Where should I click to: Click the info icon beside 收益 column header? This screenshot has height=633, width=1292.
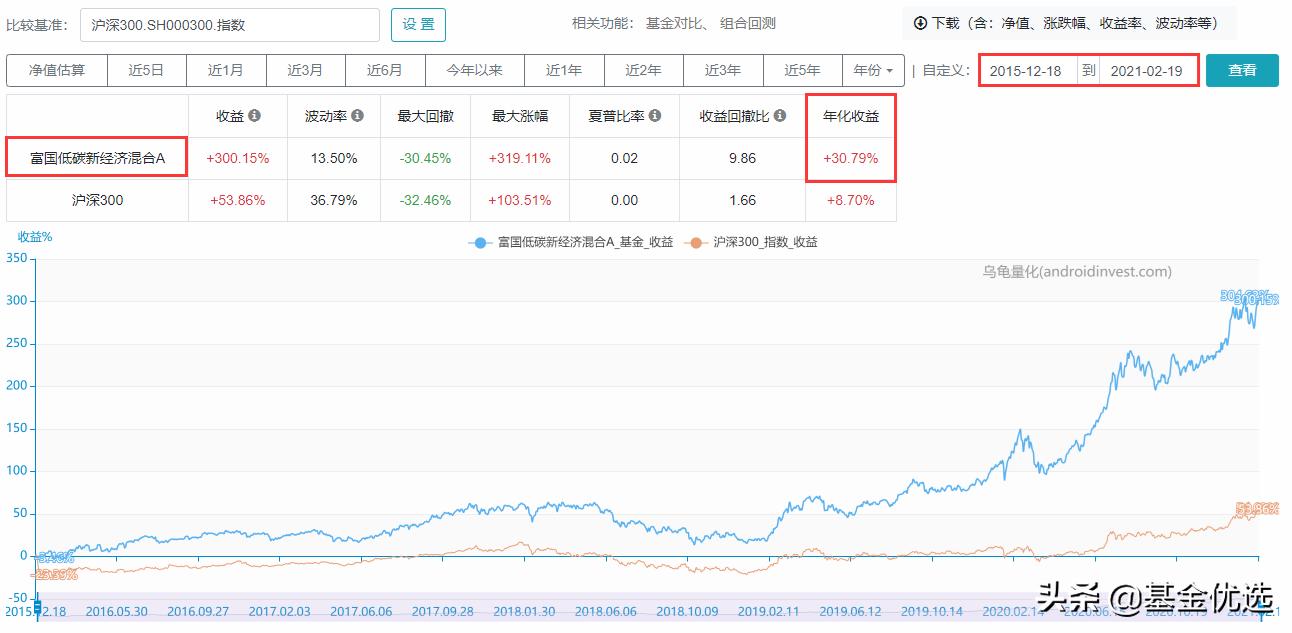pos(256,115)
